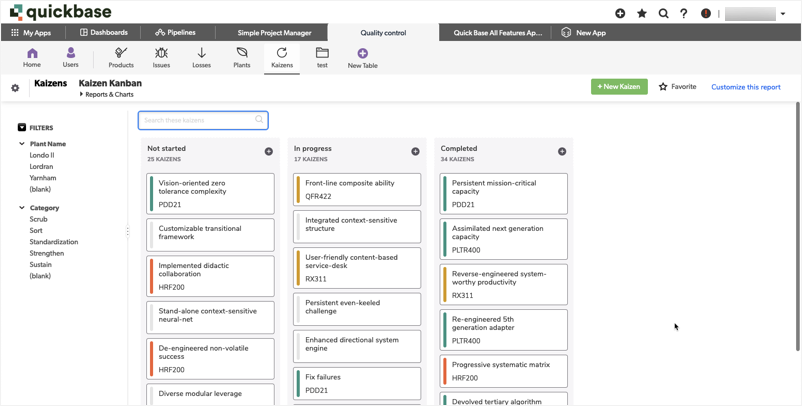This screenshot has width=802, height=406.
Task: Open the Losses down-arrow icon
Action: (202, 58)
